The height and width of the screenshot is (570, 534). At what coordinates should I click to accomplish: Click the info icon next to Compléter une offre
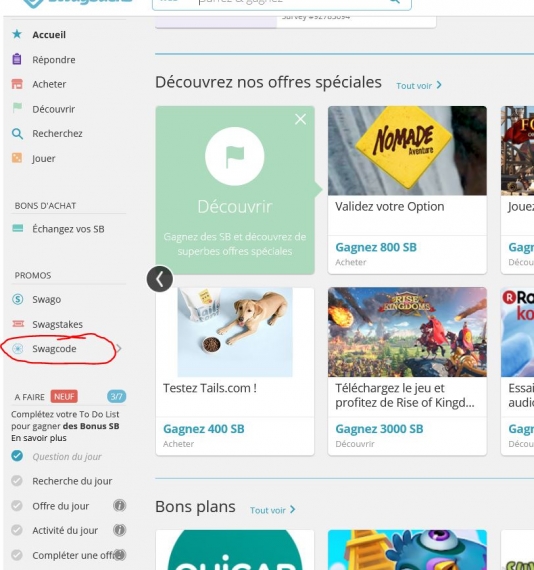click(x=120, y=555)
